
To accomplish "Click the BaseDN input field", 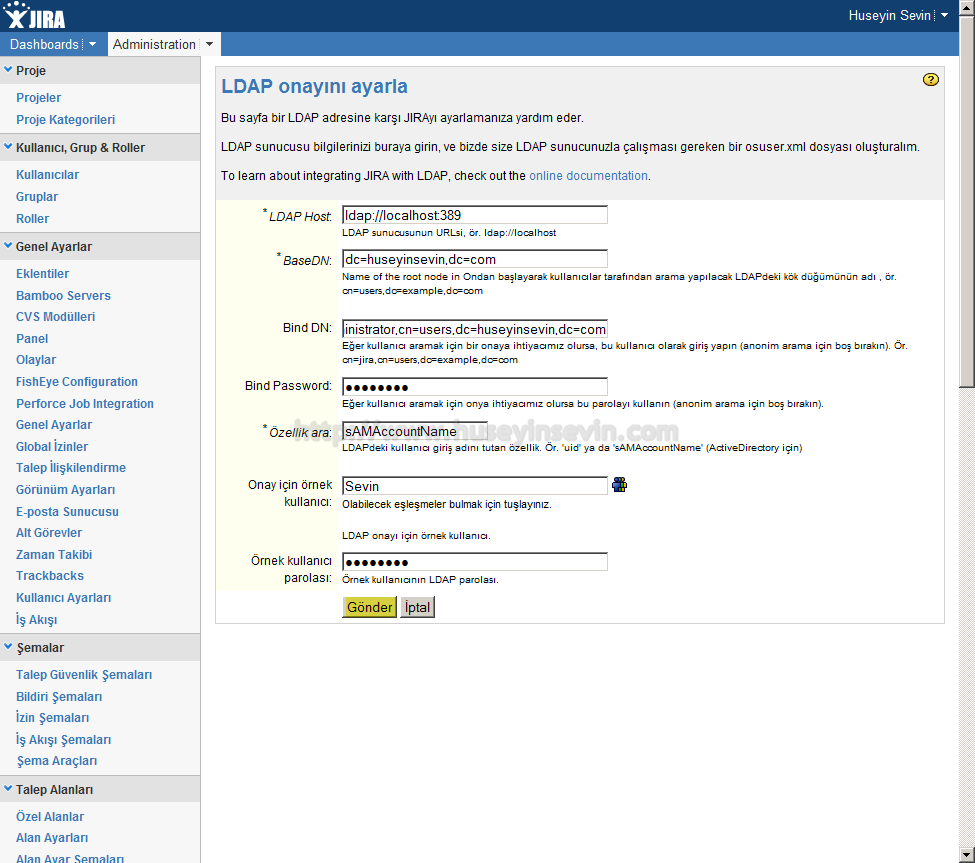I will 474,259.
